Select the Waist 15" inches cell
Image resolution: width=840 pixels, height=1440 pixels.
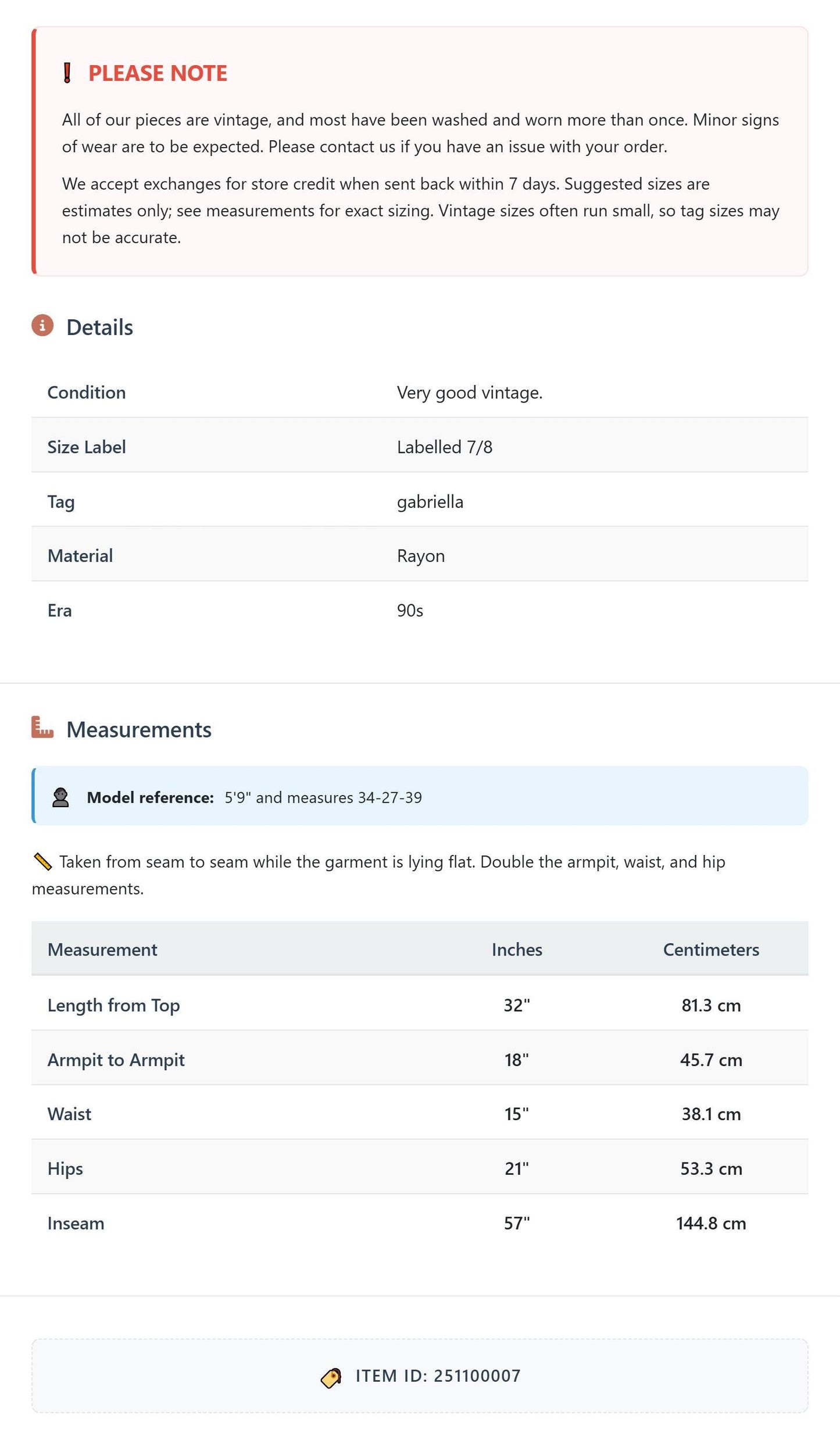tap(517, 1114)
